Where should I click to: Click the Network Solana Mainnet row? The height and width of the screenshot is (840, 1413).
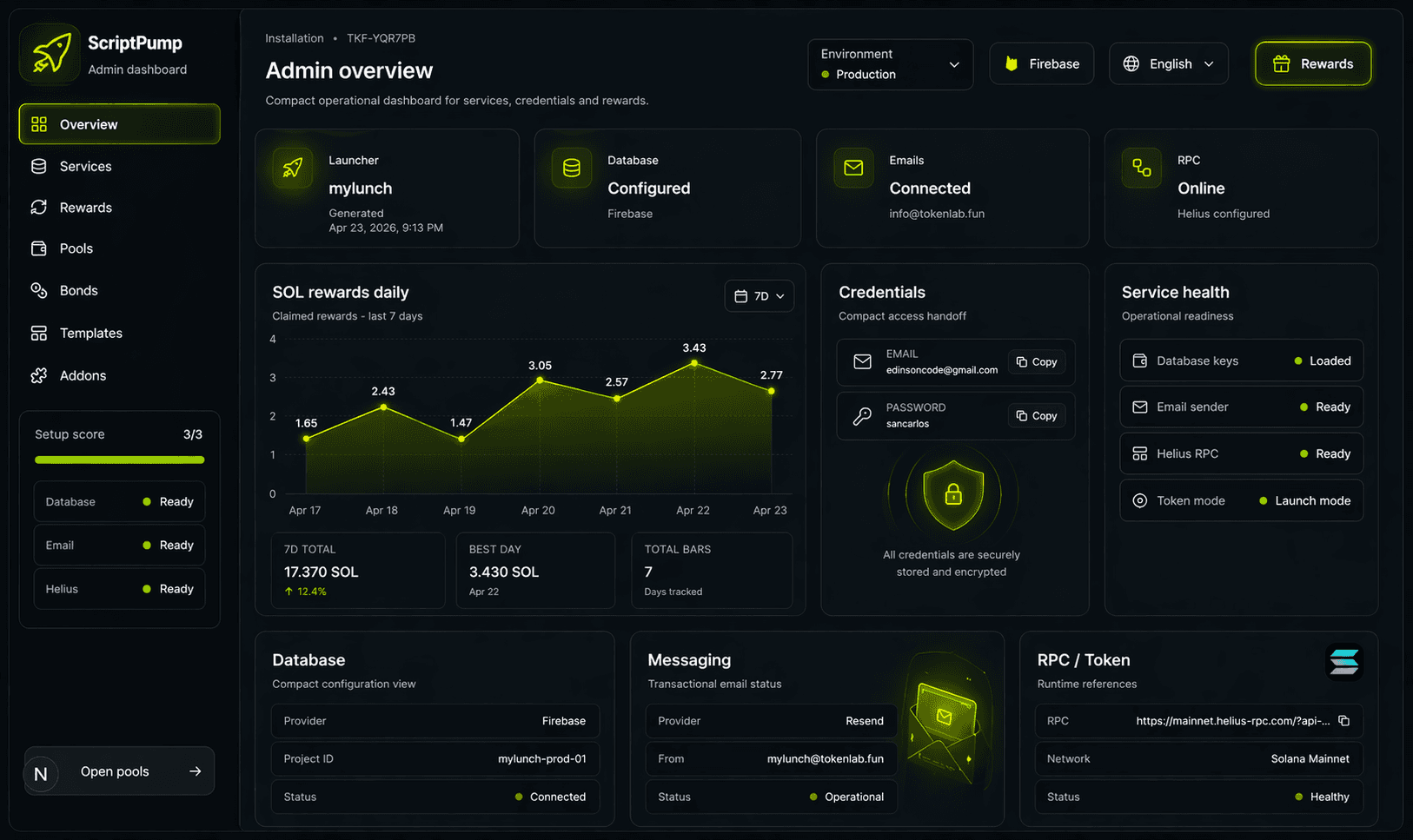point(1198,758)
